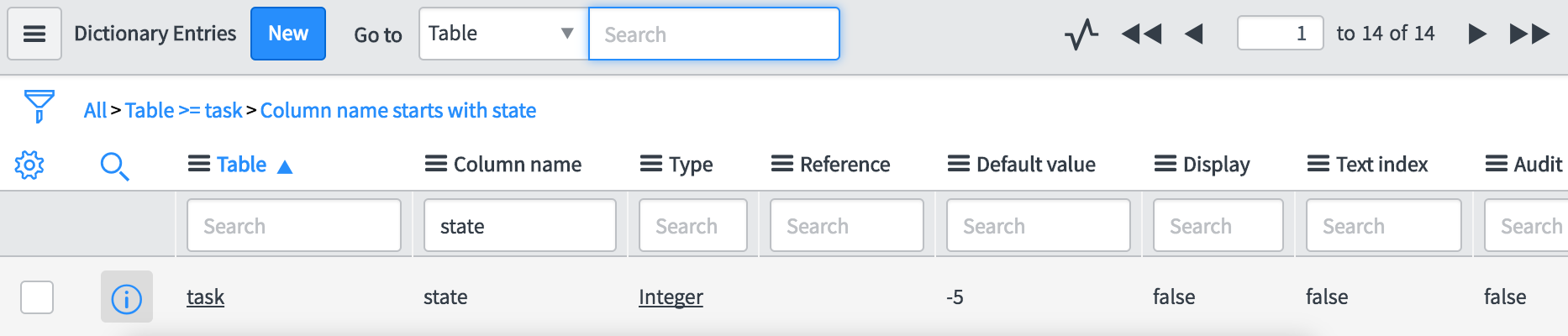
Task: Open personalize list gear icon
Action: point(29,165)
